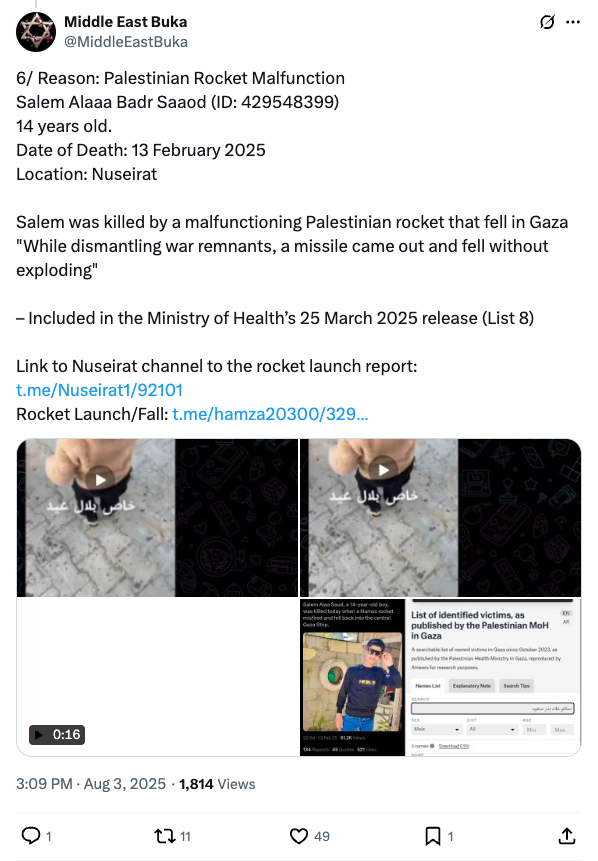This screenshot has height=861, width=598.
Task: Bookmark this post
Action: coord(433,836)
